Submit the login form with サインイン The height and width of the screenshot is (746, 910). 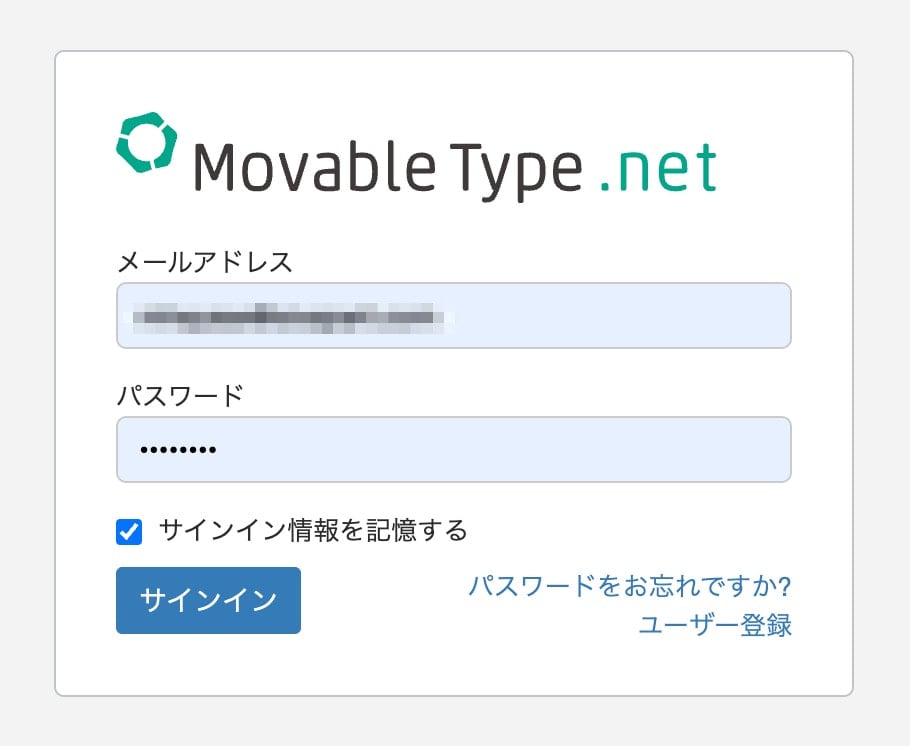point(208,600)
